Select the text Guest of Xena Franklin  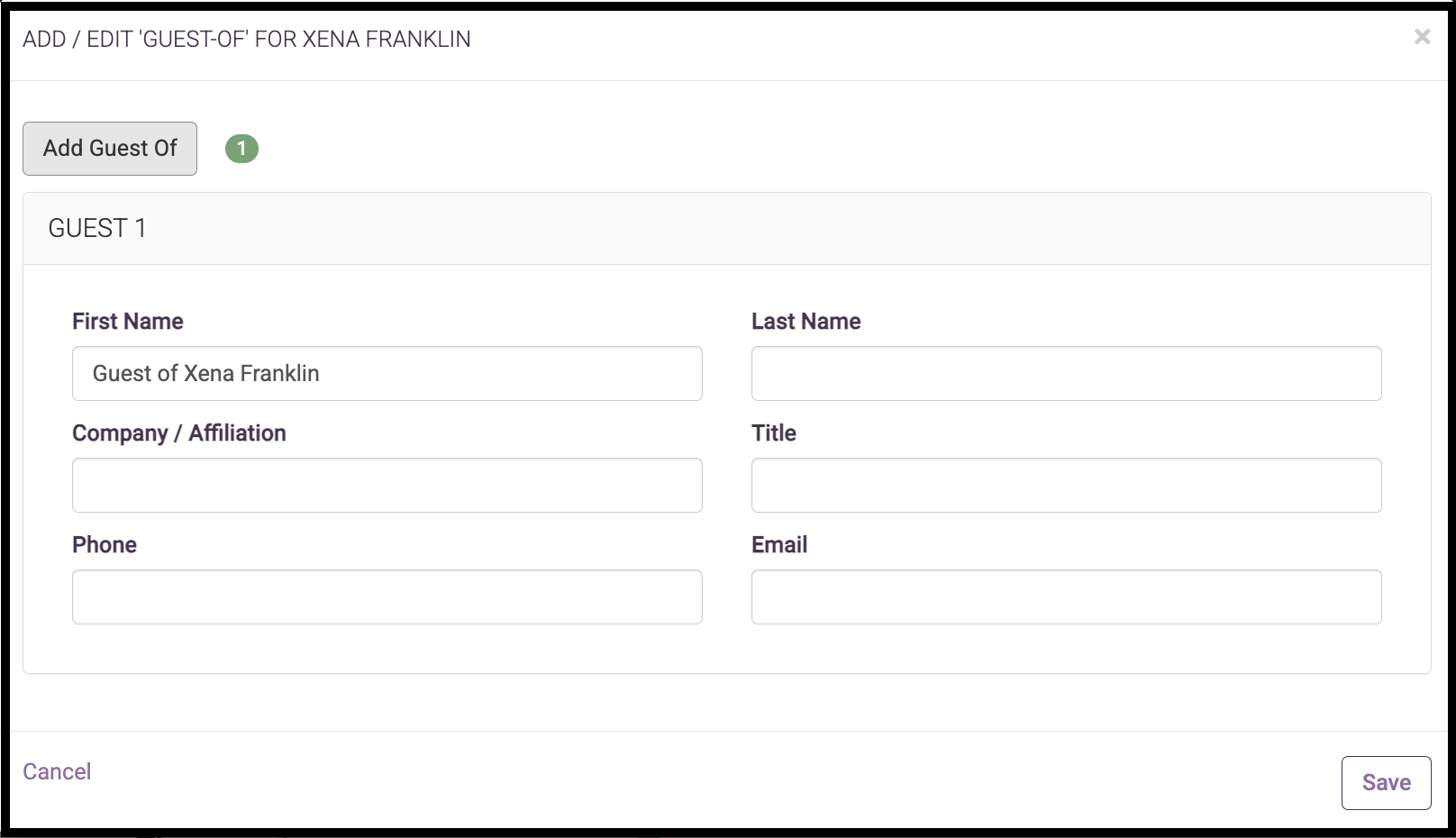pos(206,373)
